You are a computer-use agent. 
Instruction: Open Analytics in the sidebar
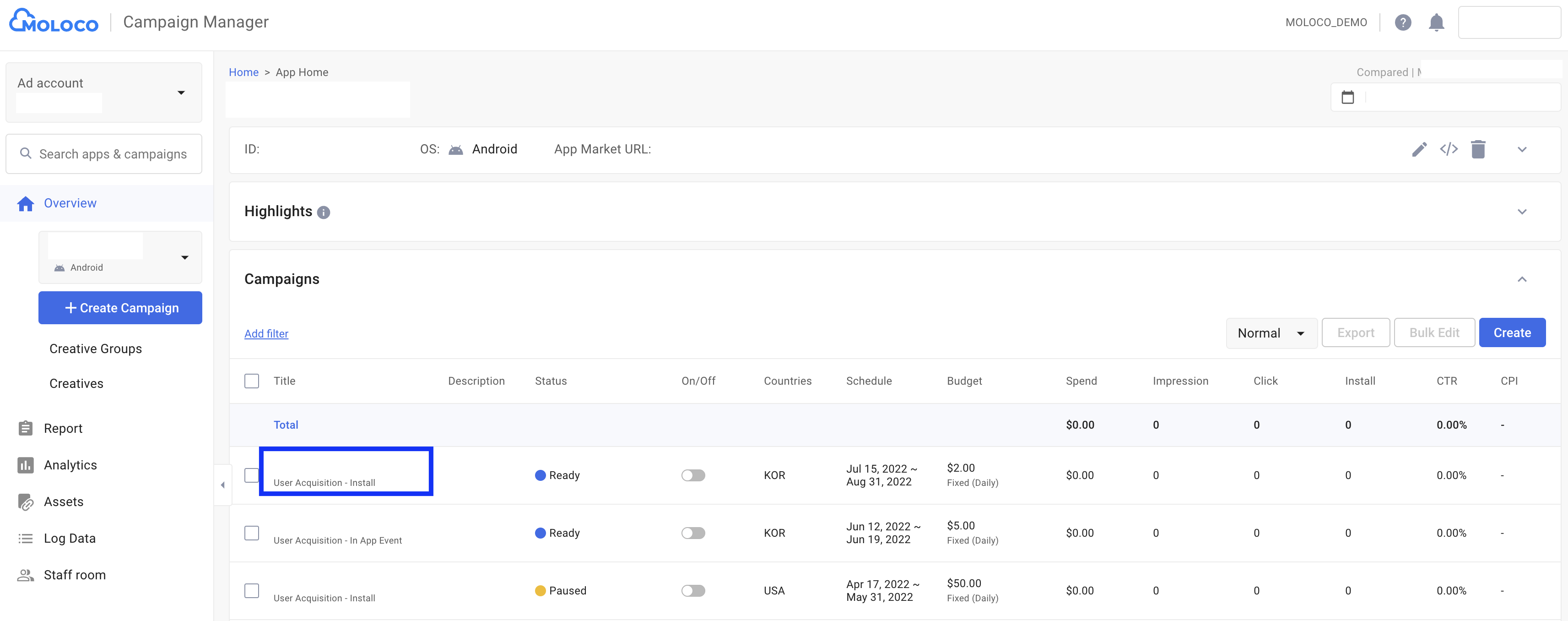(x=70, y=465)
